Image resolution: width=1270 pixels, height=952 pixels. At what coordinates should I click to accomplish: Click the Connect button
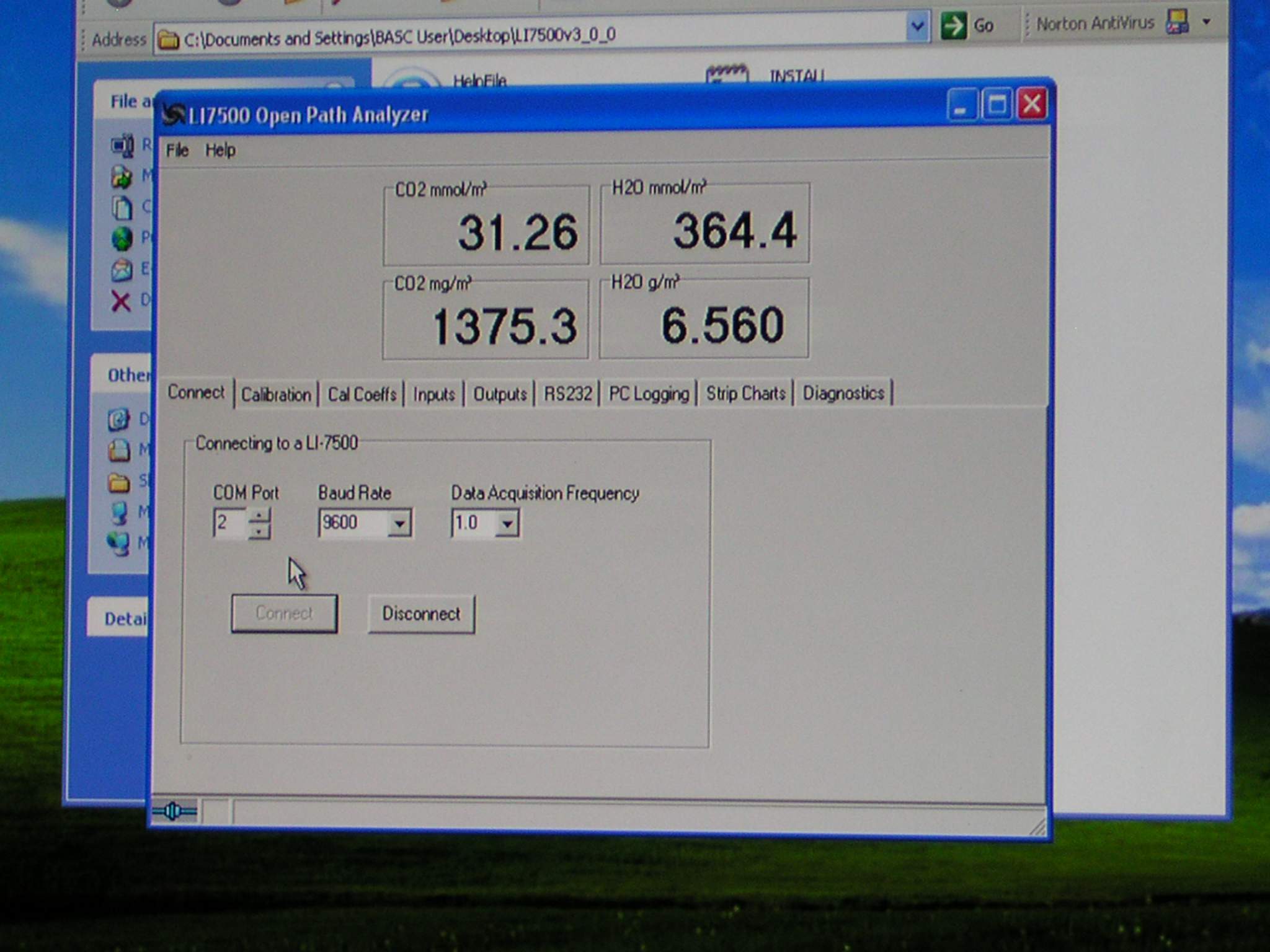tap(285, 614)
